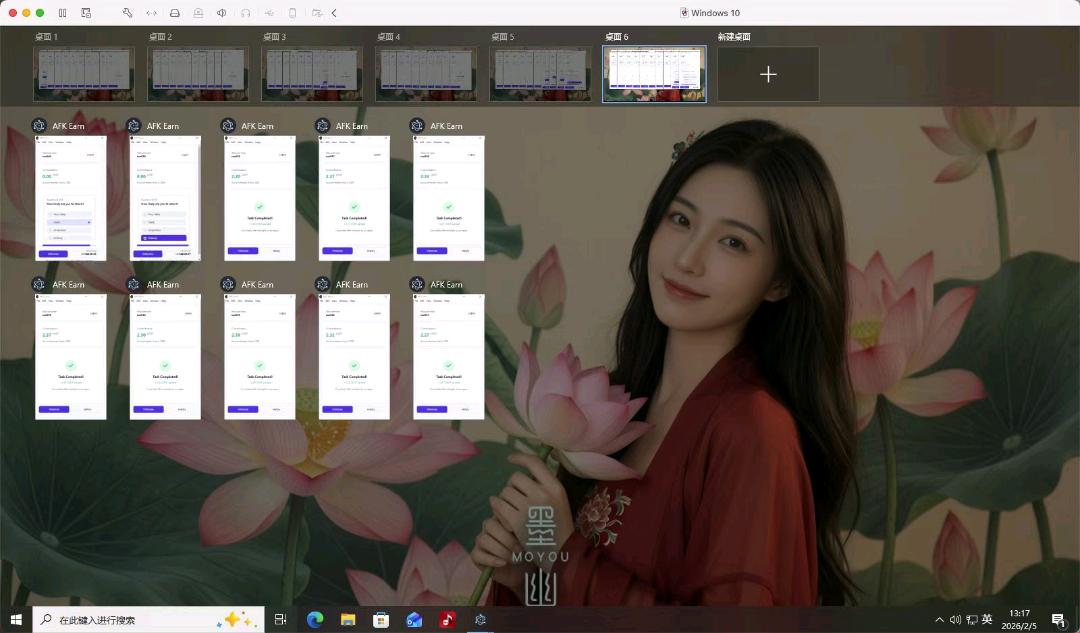Switch to virtual desktop 3 thumbnail
The image size is (1080, 633).
(312, 74)
